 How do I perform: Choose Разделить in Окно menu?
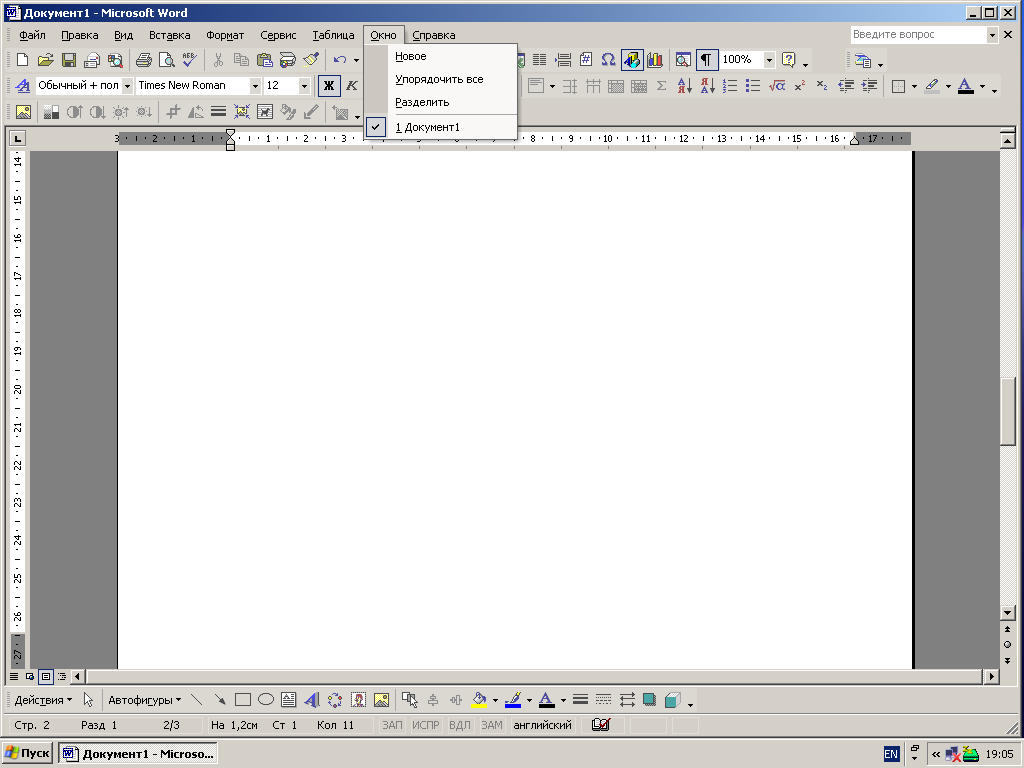click(441, 102)
